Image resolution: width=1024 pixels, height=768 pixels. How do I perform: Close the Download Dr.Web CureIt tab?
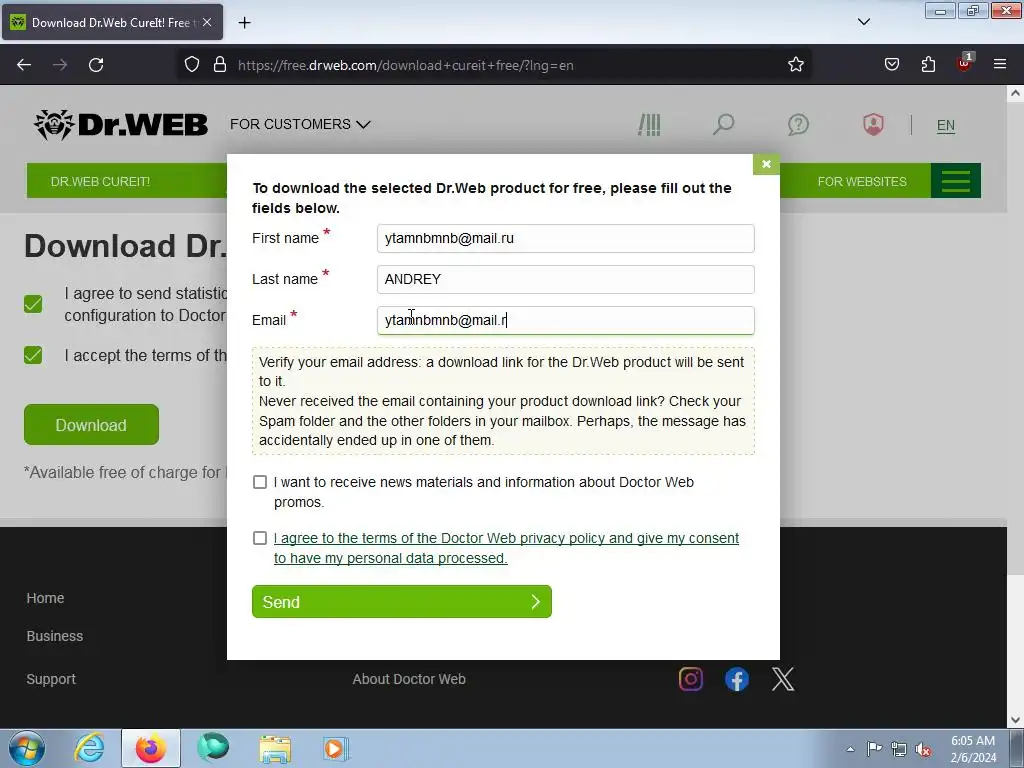207,22
